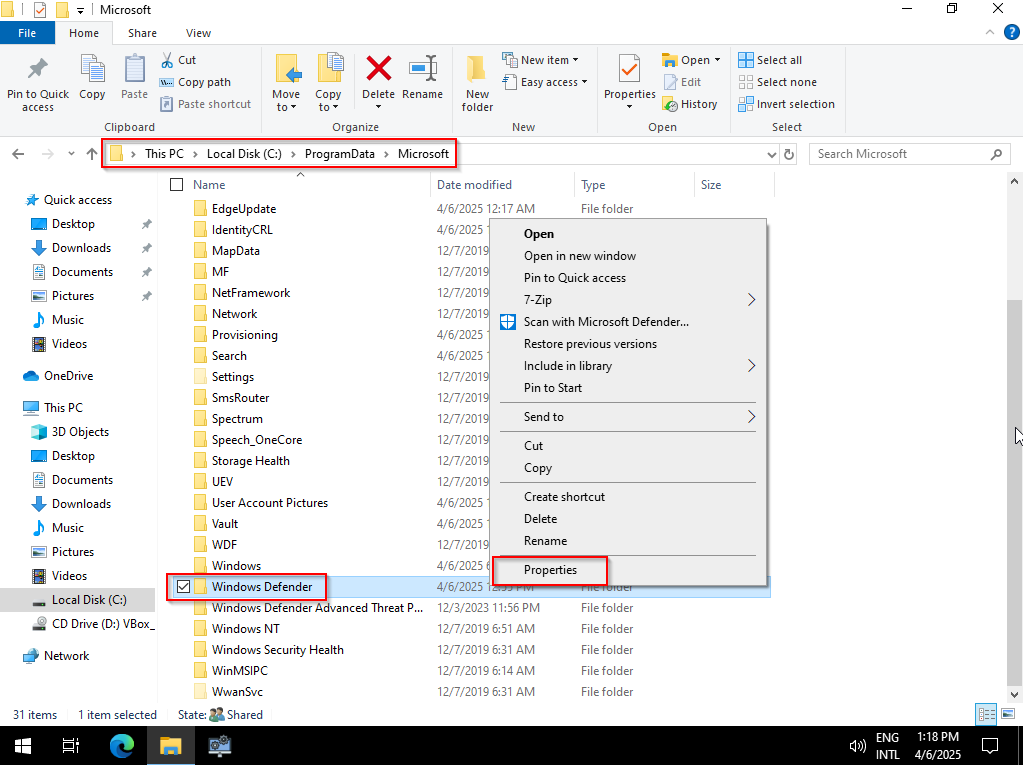Open the File tab
The width and height of the screenshot is (1023, 765).
pyautogui.click(x=27, y=33)
